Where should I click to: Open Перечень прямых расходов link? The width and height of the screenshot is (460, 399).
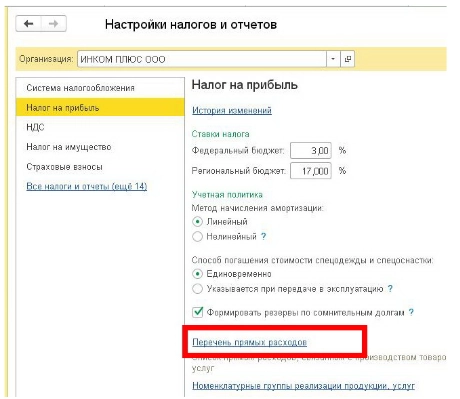pos(249,342)
